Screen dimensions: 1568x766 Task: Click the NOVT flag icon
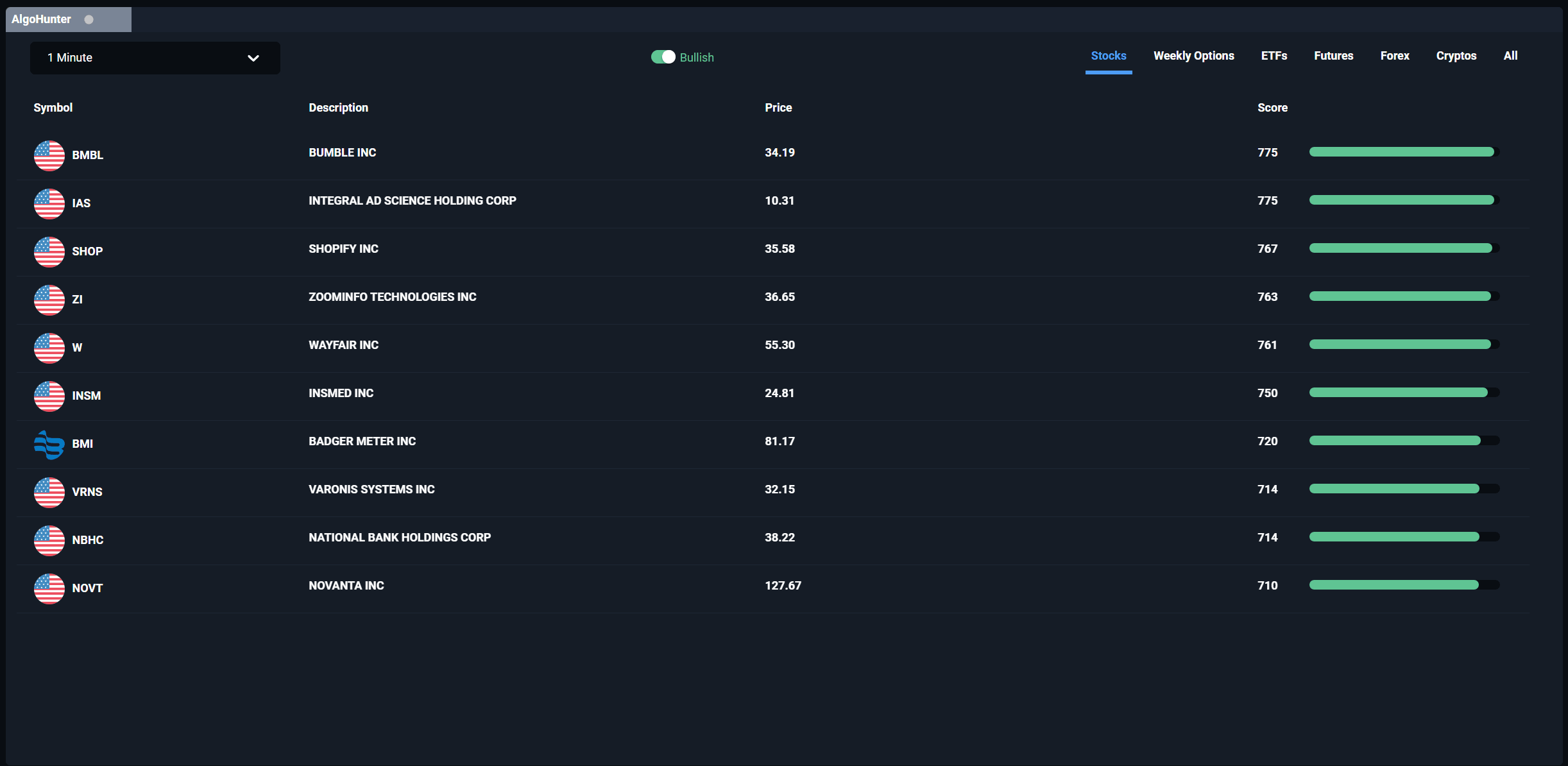(x=49, y=588)
